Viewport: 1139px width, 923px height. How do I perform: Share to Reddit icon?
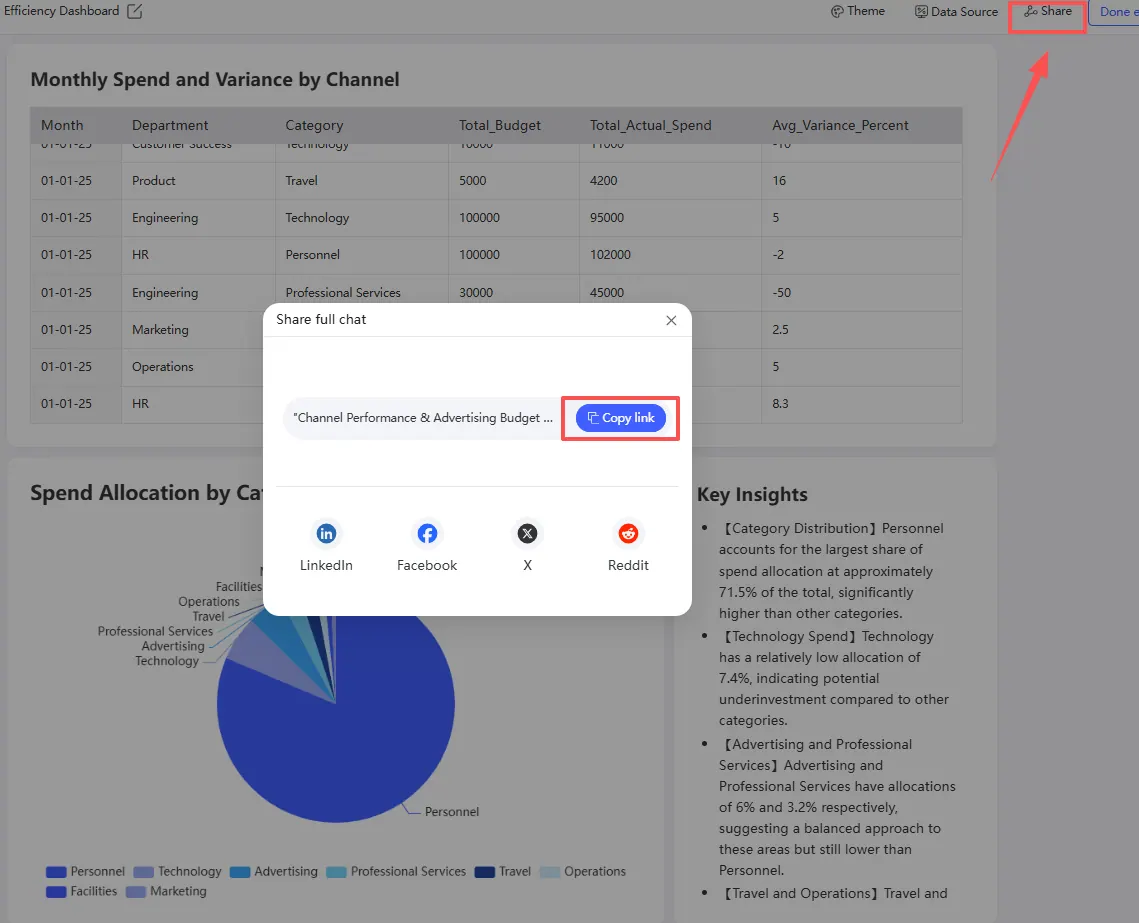(x=628, y=534)
